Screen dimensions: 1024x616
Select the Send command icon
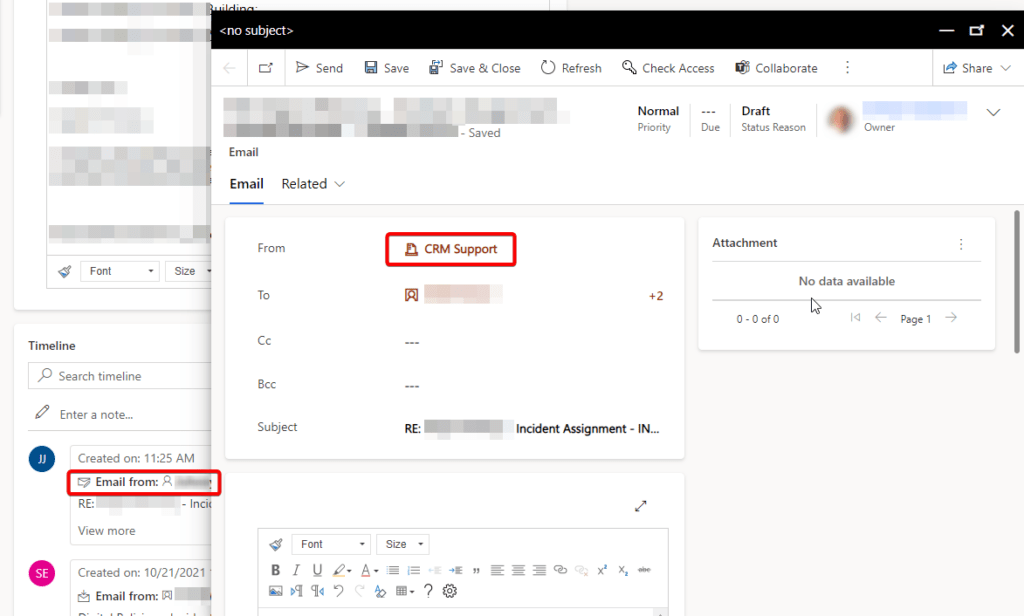tap(304, 67)
